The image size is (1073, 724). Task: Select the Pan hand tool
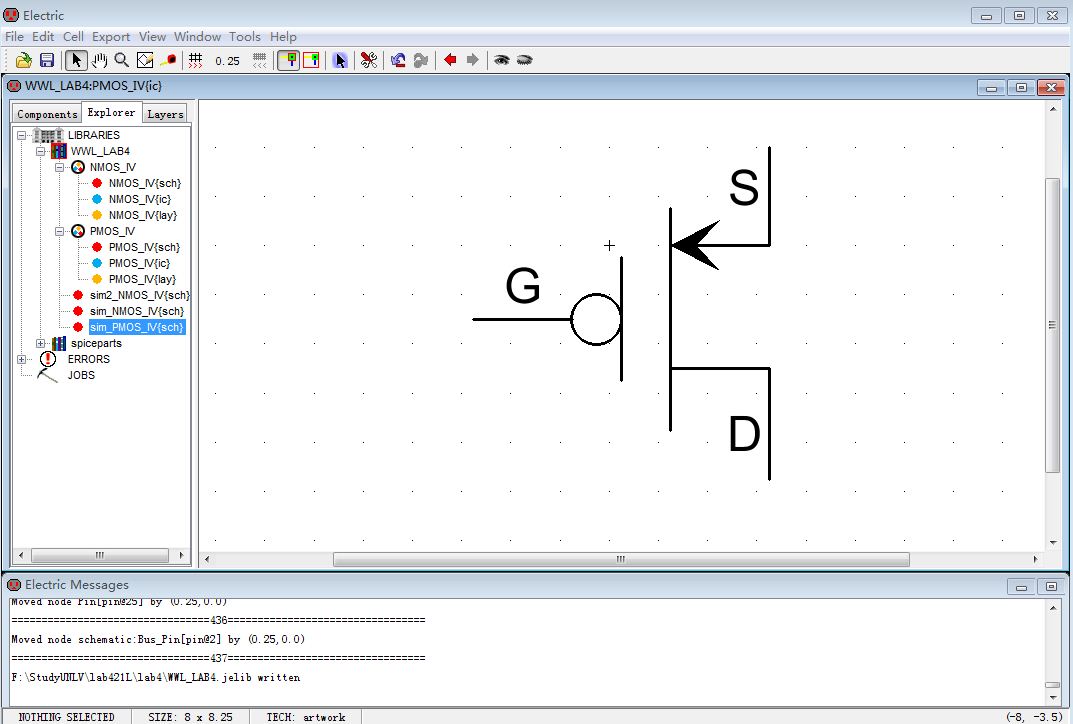tap(100, 60)
